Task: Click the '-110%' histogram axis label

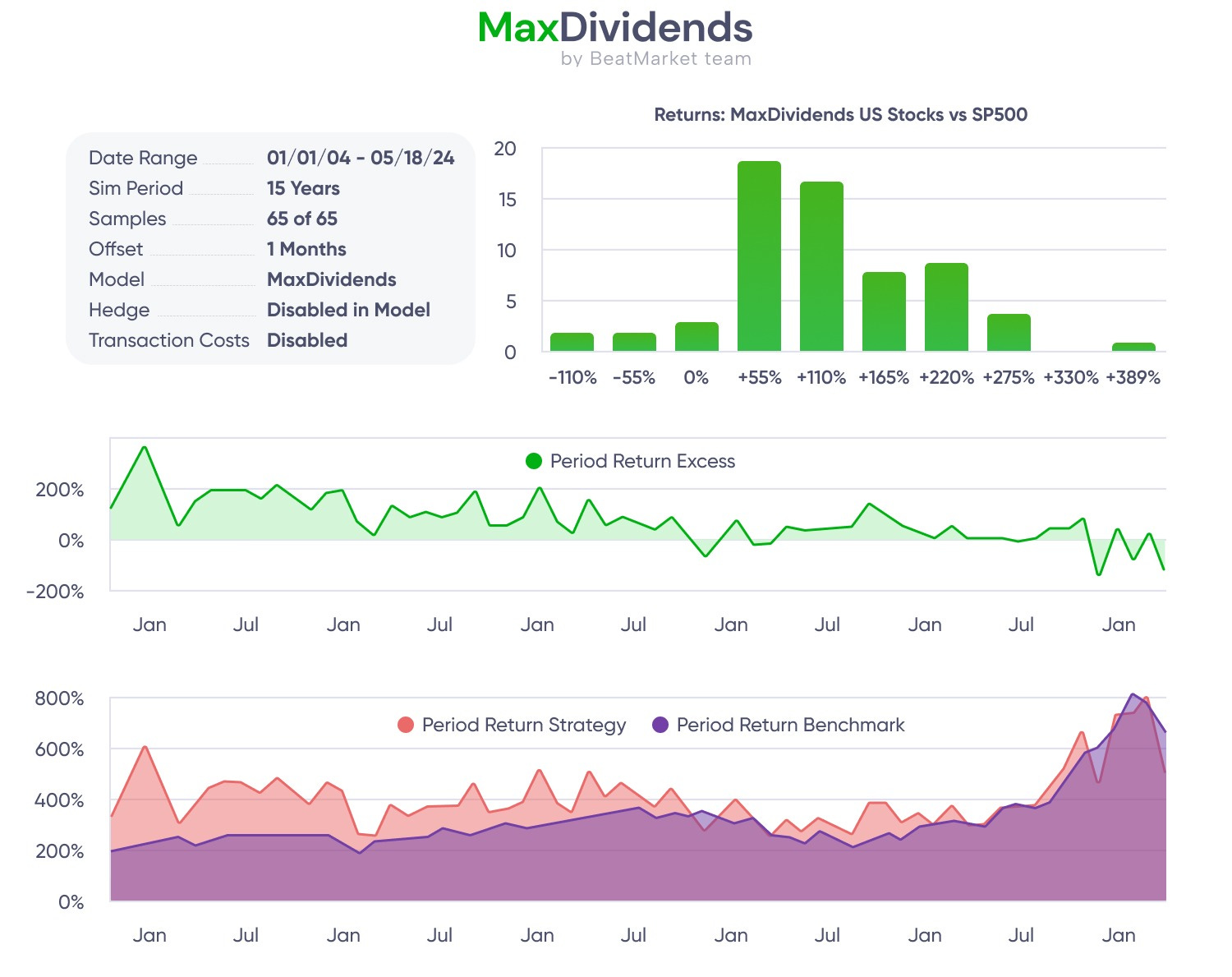Action: 572,377
